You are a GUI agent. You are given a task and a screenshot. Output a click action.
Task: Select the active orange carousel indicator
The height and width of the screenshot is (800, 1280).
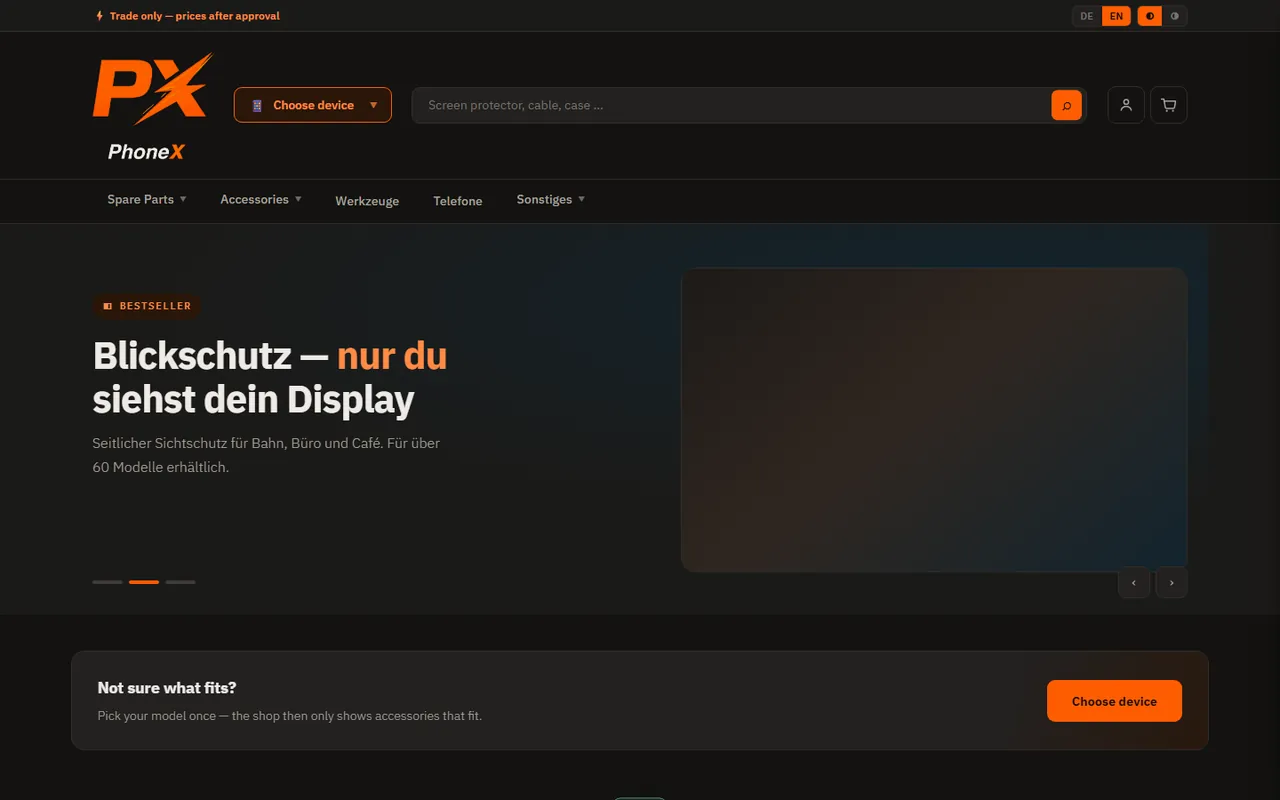point(144,582)
